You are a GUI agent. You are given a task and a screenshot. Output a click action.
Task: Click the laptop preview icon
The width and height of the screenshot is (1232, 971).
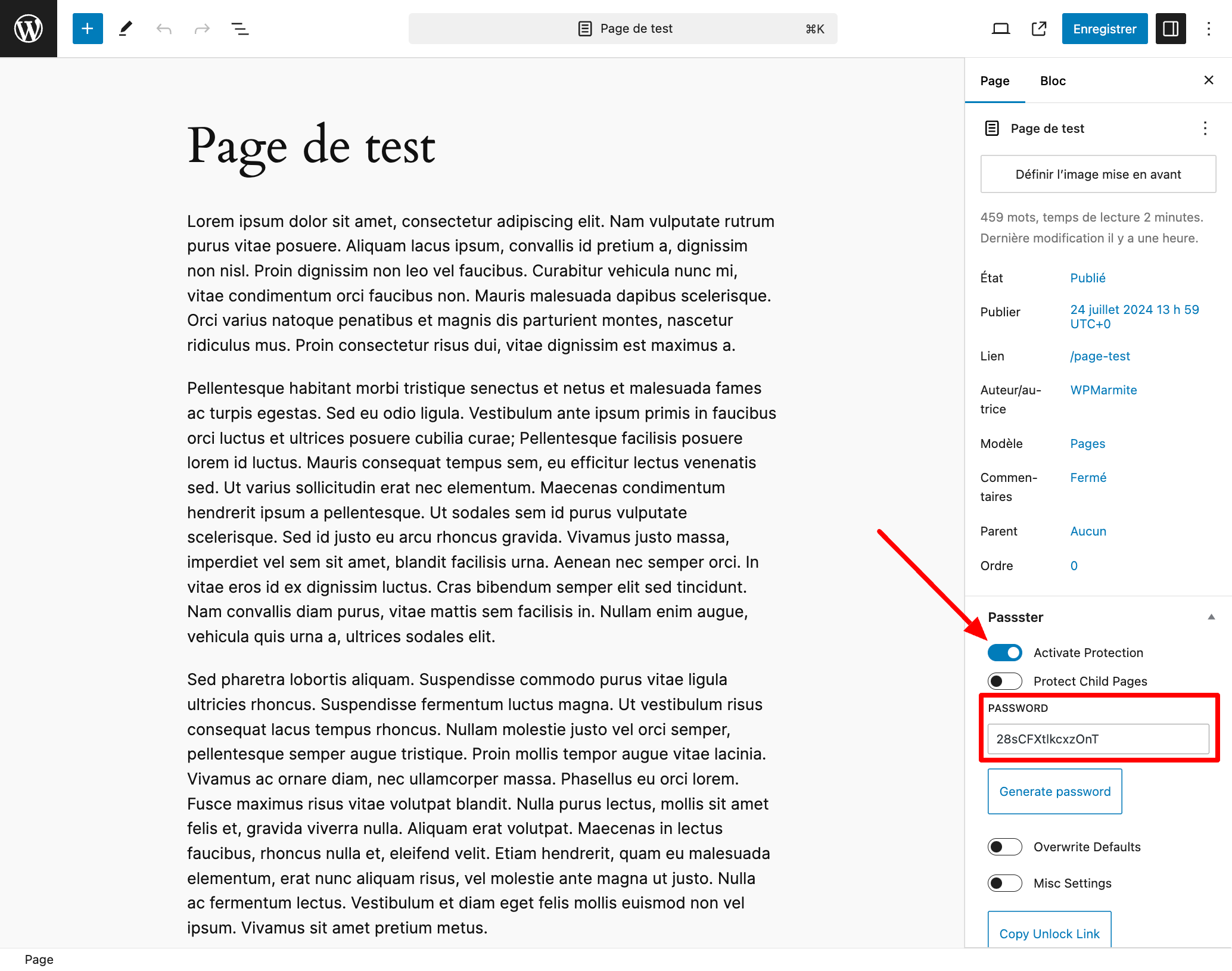pos(1000,29)
